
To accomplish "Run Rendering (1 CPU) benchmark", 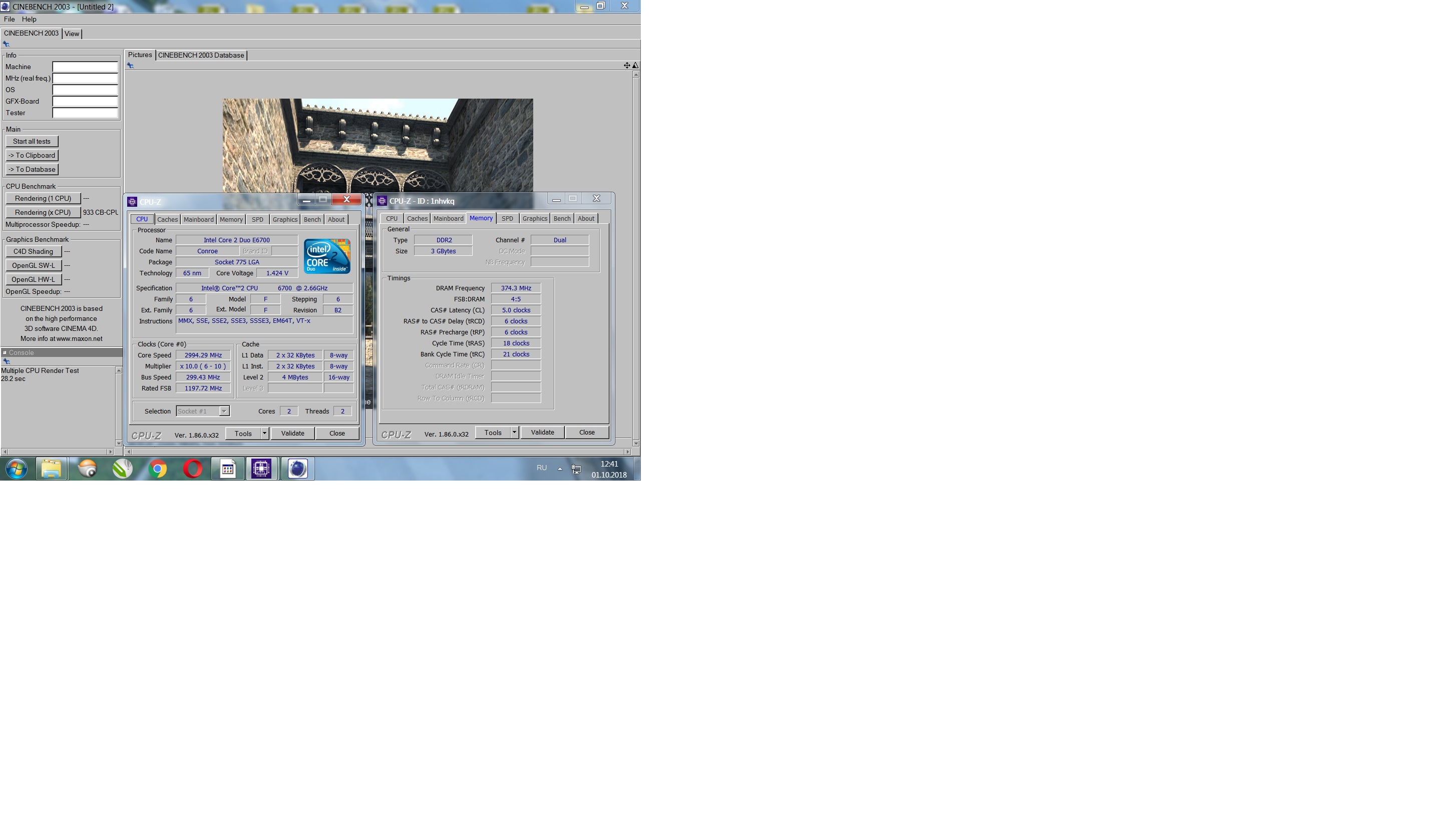I will tap(43, 198).
